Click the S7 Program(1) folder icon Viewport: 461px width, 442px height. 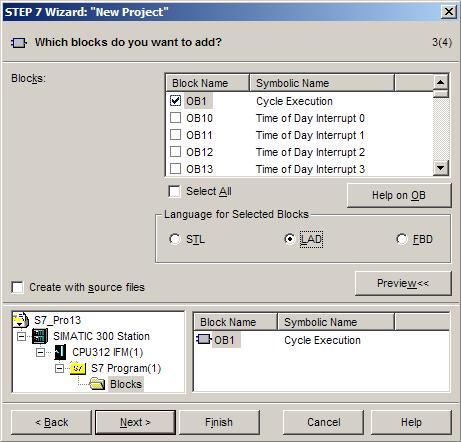tap(78, 368)
